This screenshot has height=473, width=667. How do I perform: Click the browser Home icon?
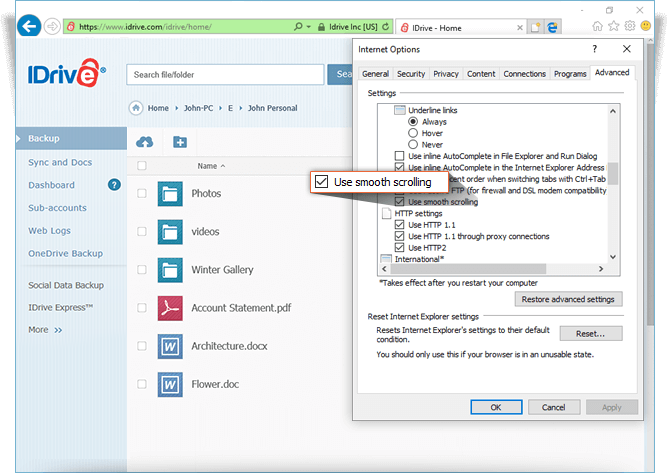597,26
